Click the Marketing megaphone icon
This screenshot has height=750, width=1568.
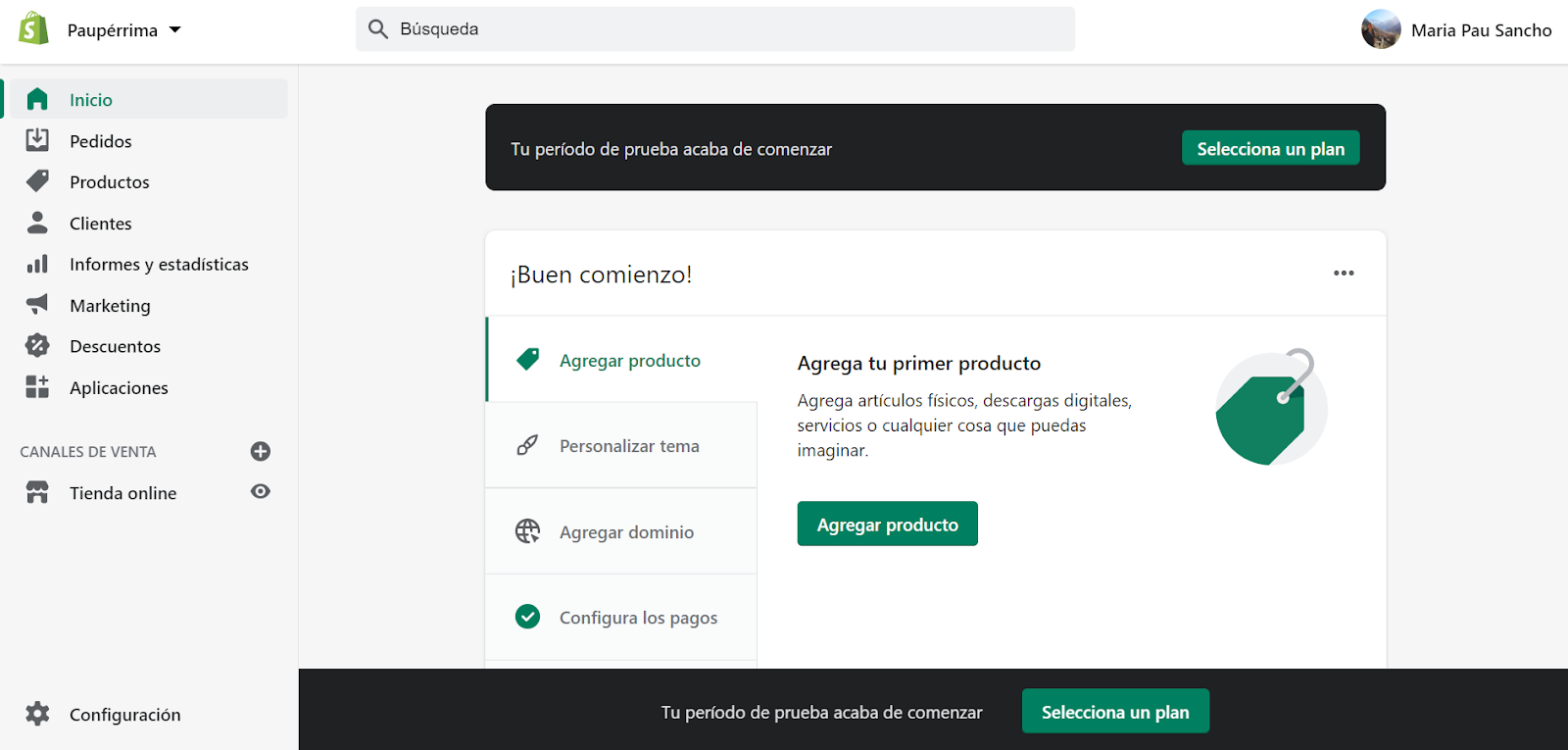pyautogui.click(x=37, y=305)
